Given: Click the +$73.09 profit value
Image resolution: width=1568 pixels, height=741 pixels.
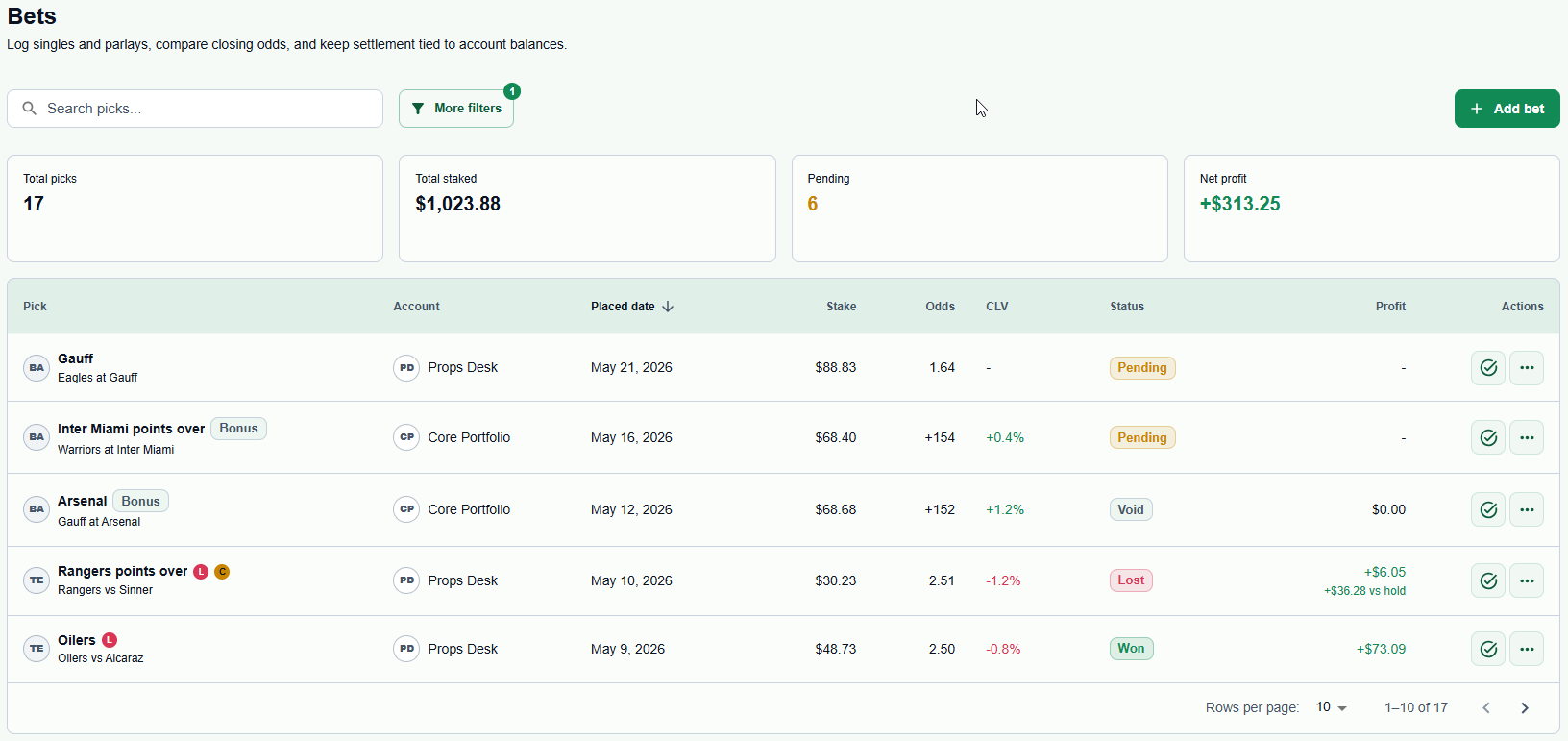Looking at the screenshot, I should (x=1381, y=649).
